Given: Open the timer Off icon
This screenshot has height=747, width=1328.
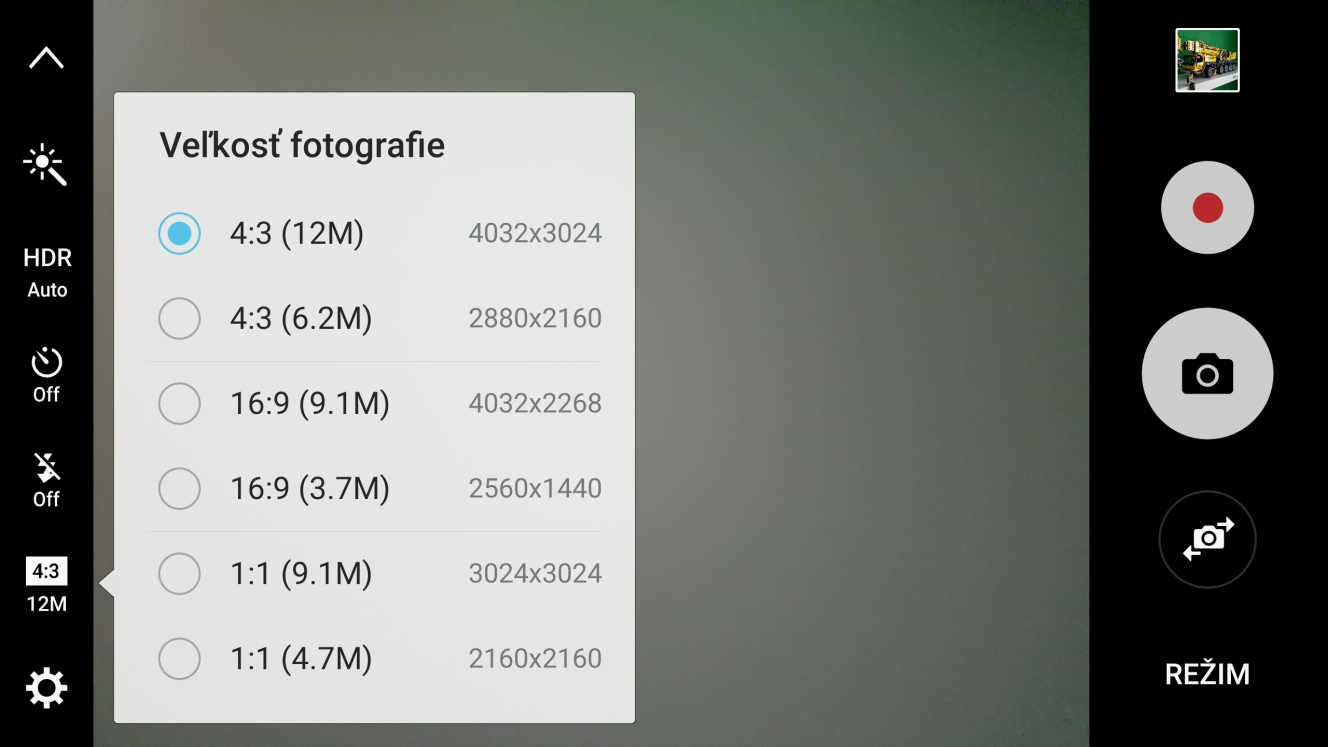Looking at the screenshot, I should click(x=46, y=376).
